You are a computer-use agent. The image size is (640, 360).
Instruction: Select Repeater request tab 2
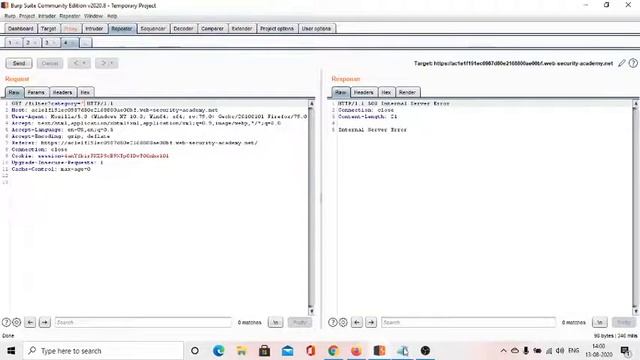[x=31, y=42]
